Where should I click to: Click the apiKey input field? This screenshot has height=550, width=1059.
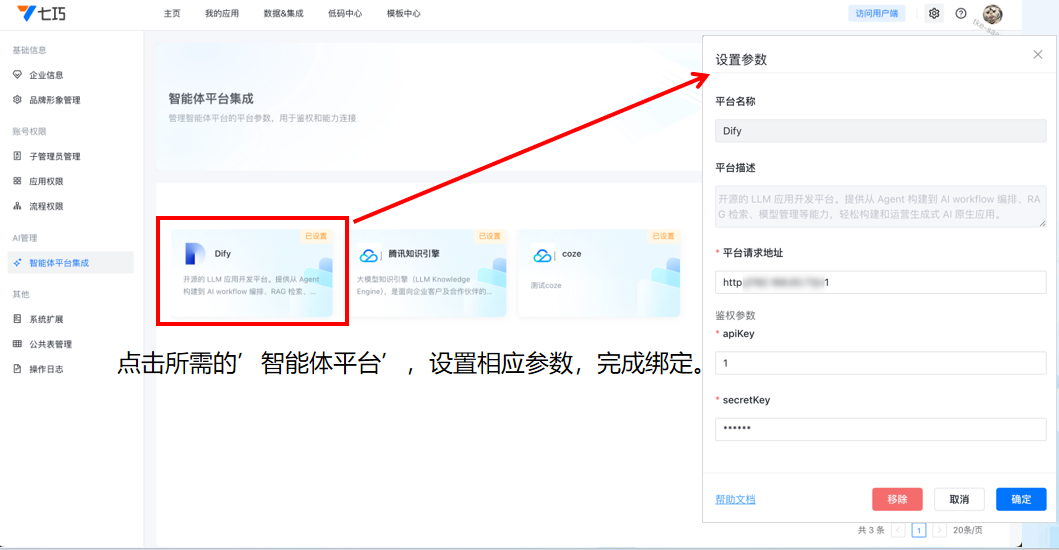[x=881, y=363]
